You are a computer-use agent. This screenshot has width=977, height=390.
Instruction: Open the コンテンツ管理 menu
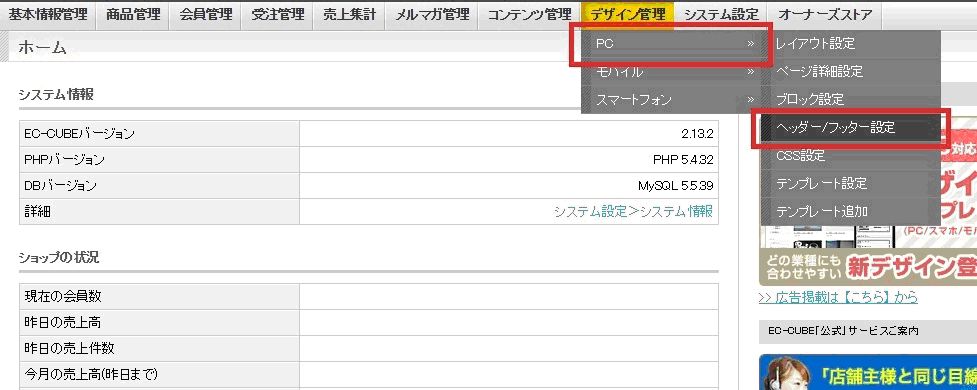(529, 15)
